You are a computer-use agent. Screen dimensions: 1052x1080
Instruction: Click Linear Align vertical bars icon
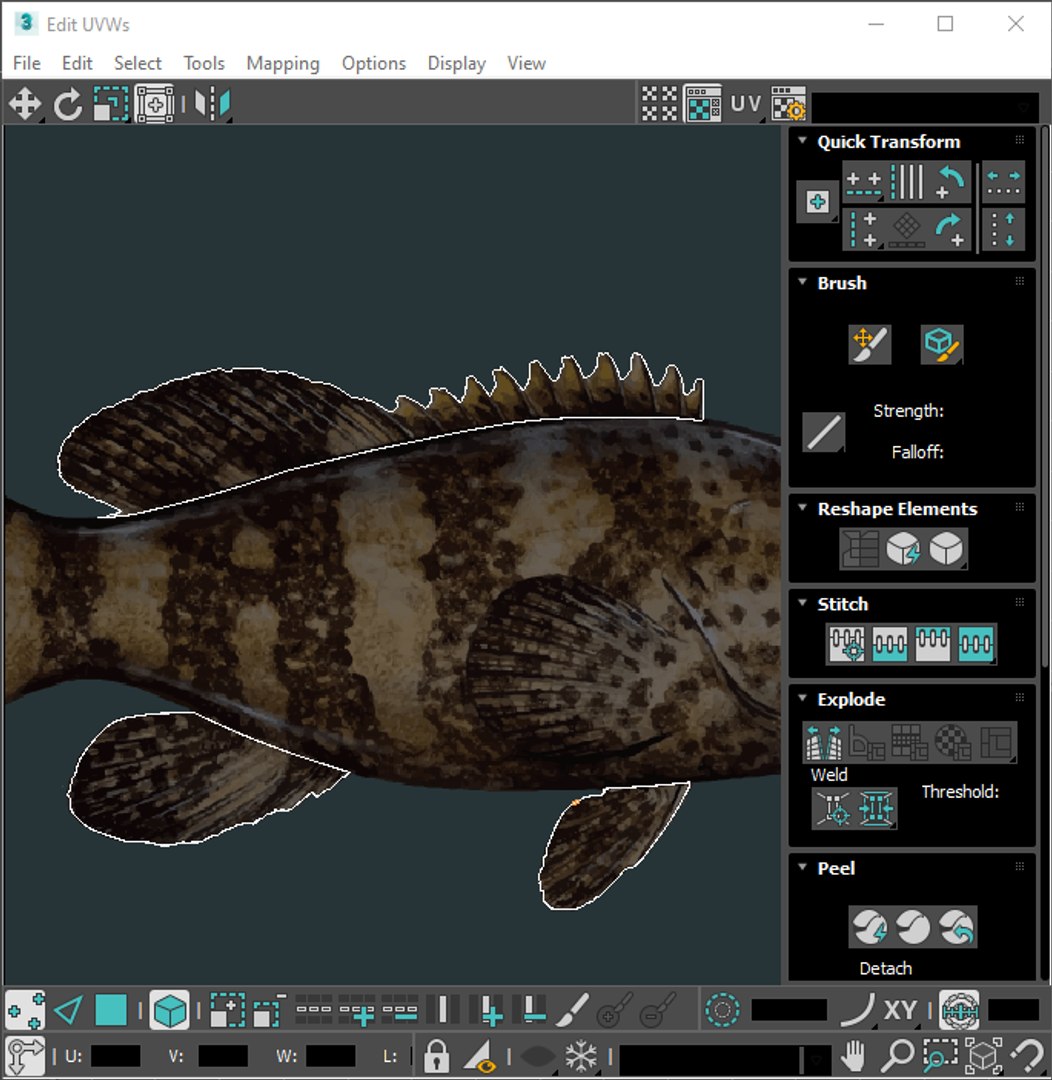pyautogui.click(x=907, y=182)
